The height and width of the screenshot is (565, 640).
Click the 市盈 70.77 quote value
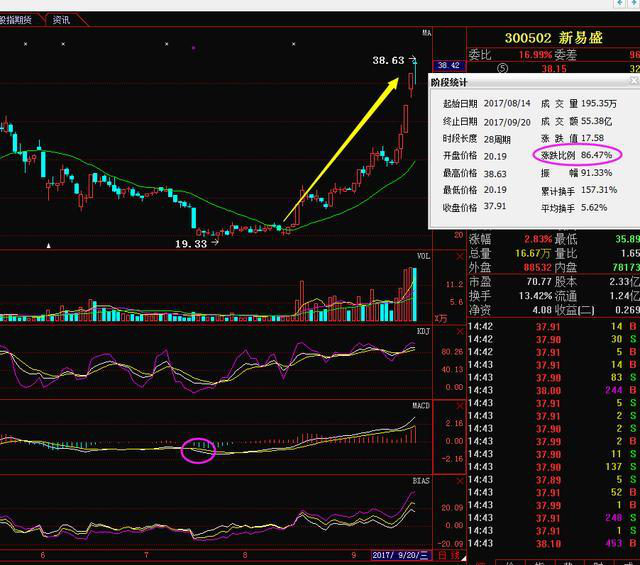(539, 282)
